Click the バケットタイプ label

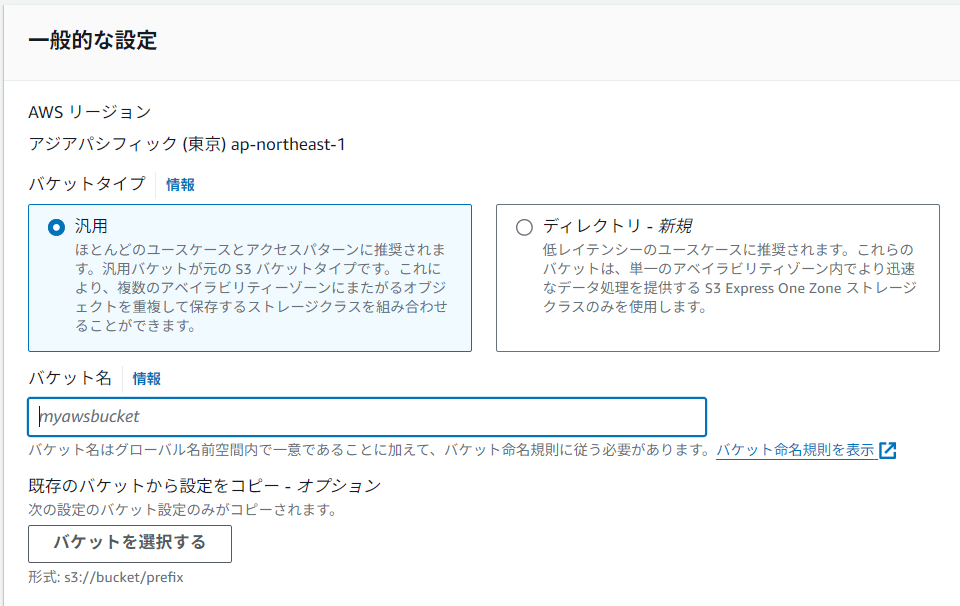click(87, 184)
